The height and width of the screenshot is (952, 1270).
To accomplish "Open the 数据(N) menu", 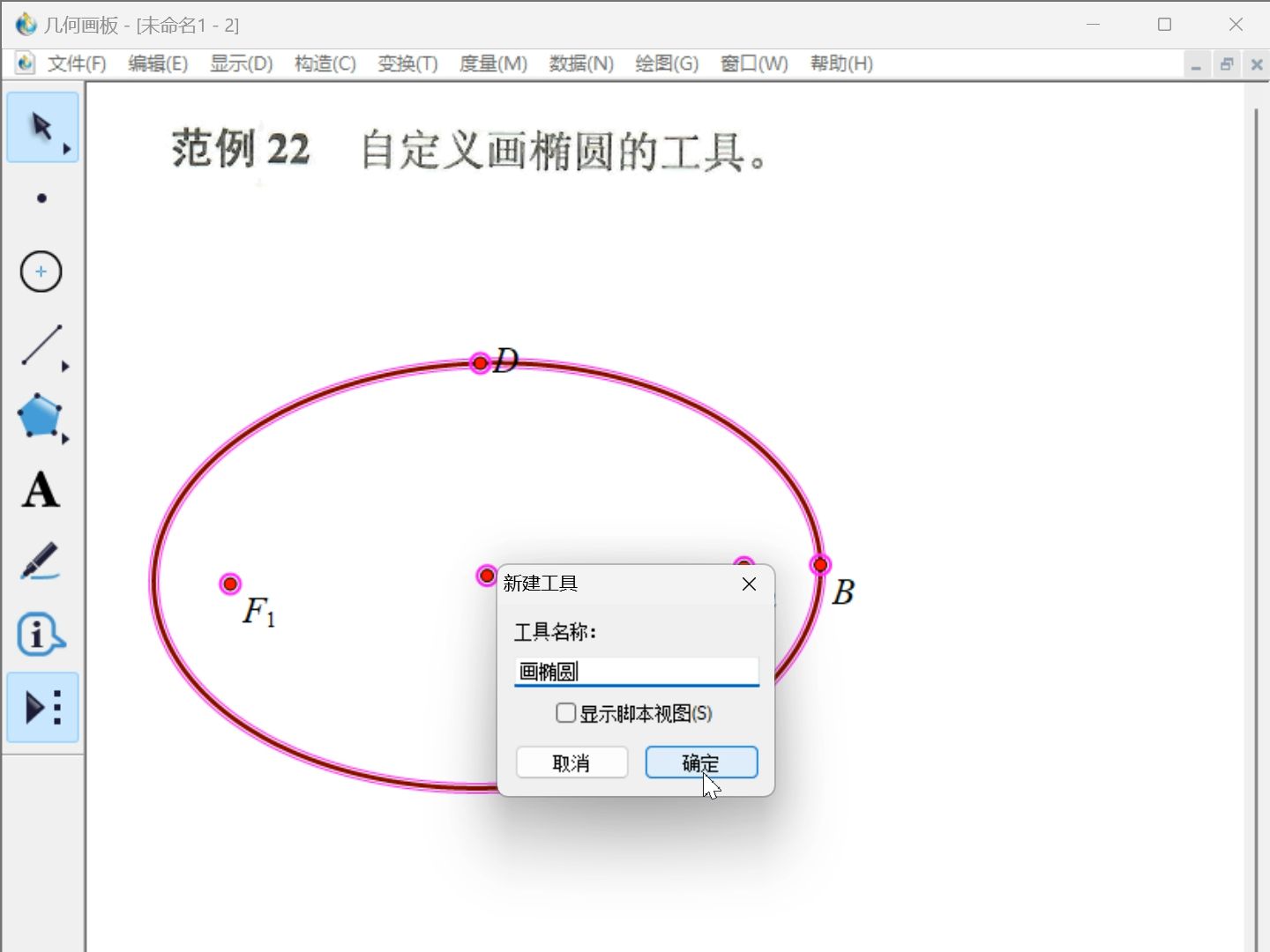I will click(x=581, y=63).
